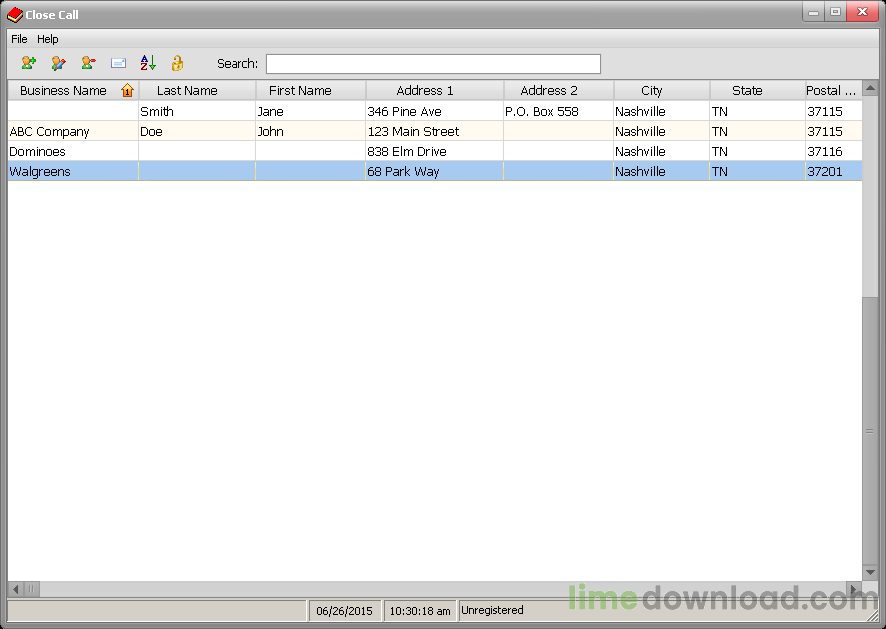Click the Doe last name cell
The height and width of the screenshot is (629, 886).
[197, 131]
